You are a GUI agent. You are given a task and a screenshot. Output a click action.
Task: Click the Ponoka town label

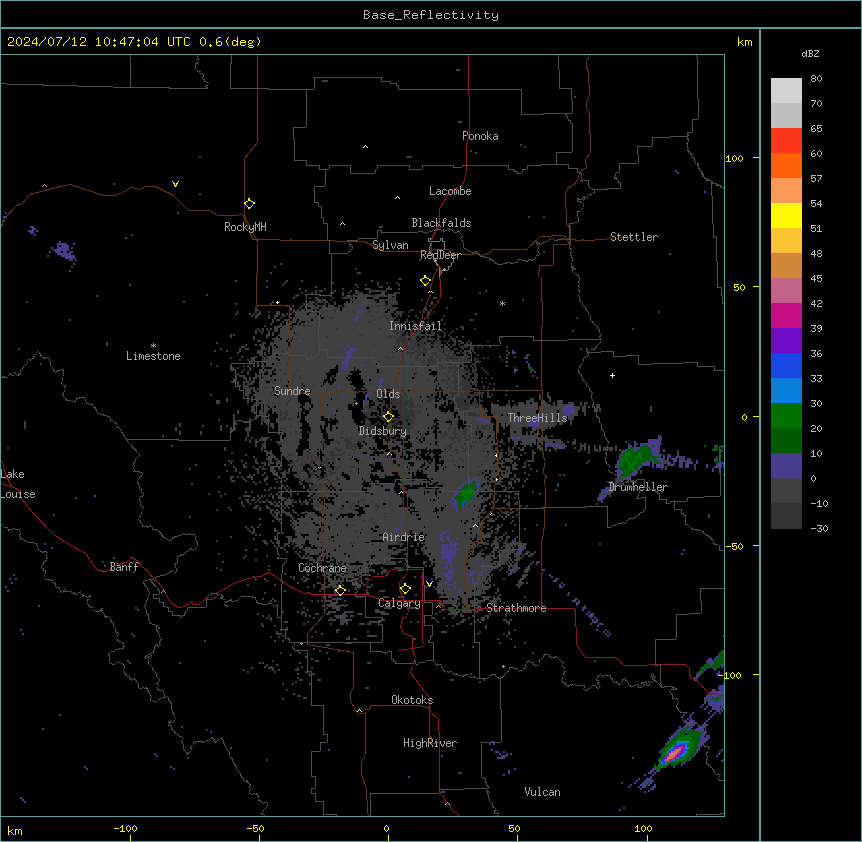coord(480,136)
